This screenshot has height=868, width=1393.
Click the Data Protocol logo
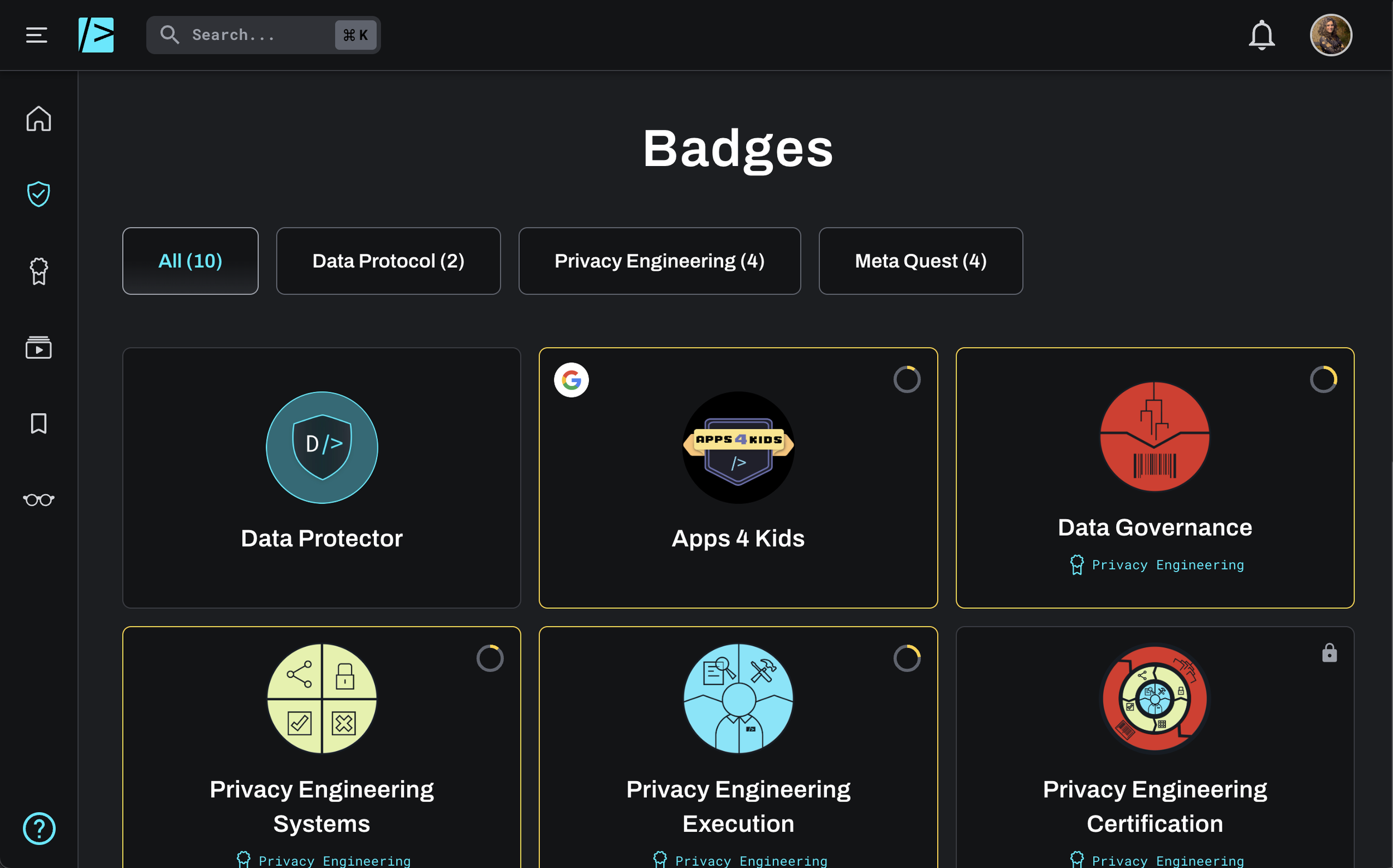tap(96, 35)
